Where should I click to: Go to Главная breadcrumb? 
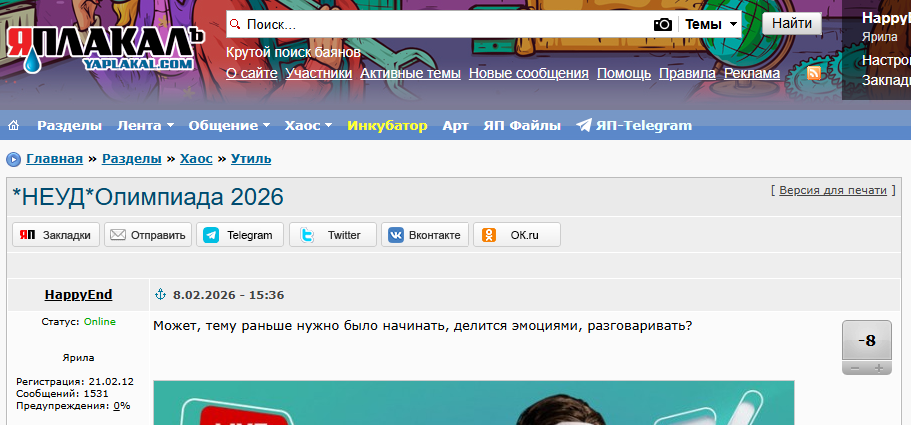[x=55, y=159]
